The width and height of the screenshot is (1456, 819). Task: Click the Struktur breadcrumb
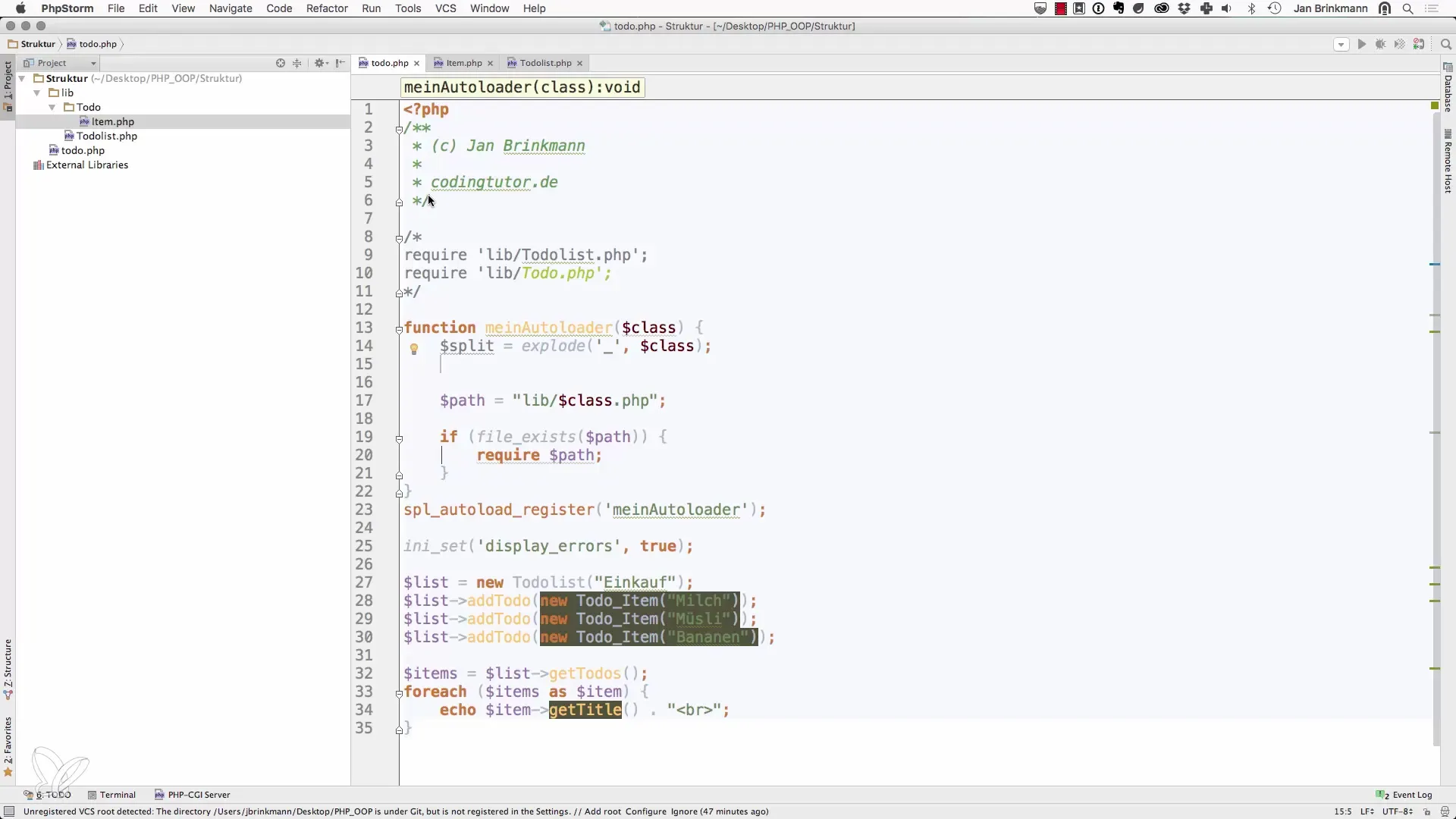coord(32,44)
